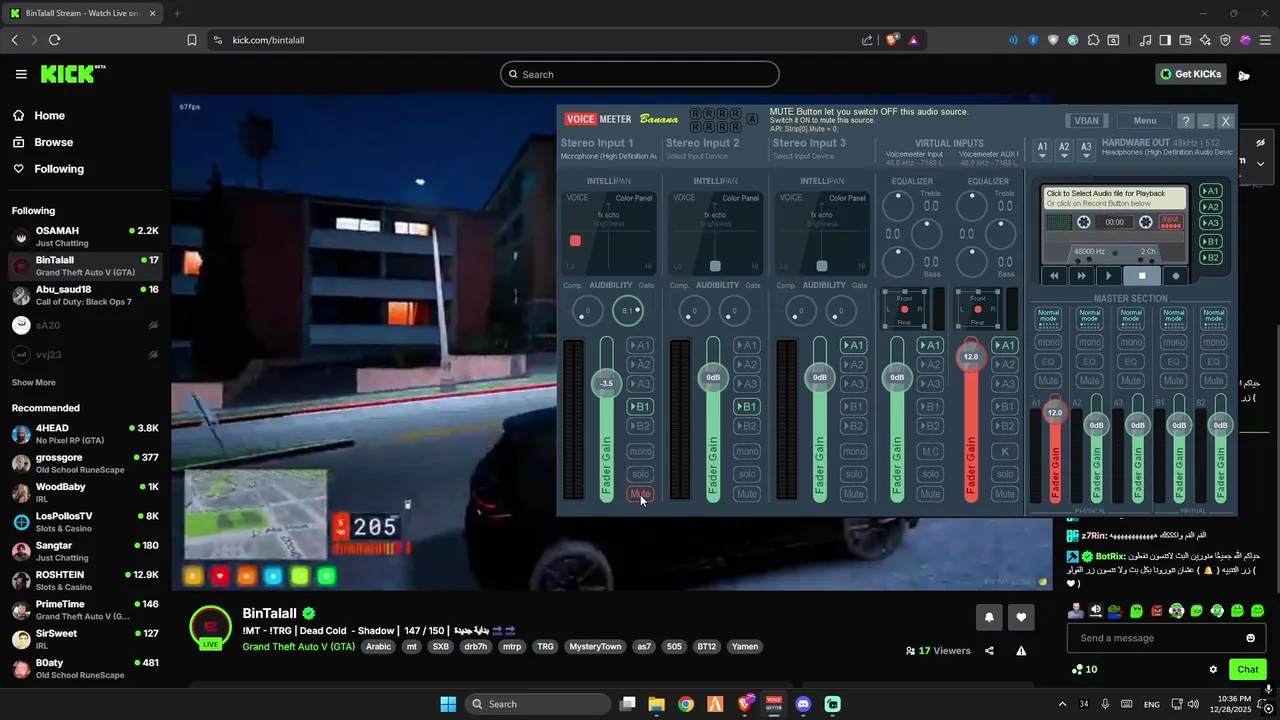Click the notification bell under the stream
Image resolution: width=1280 pixels, height=720 pixels.
click(x=989, y=617)
